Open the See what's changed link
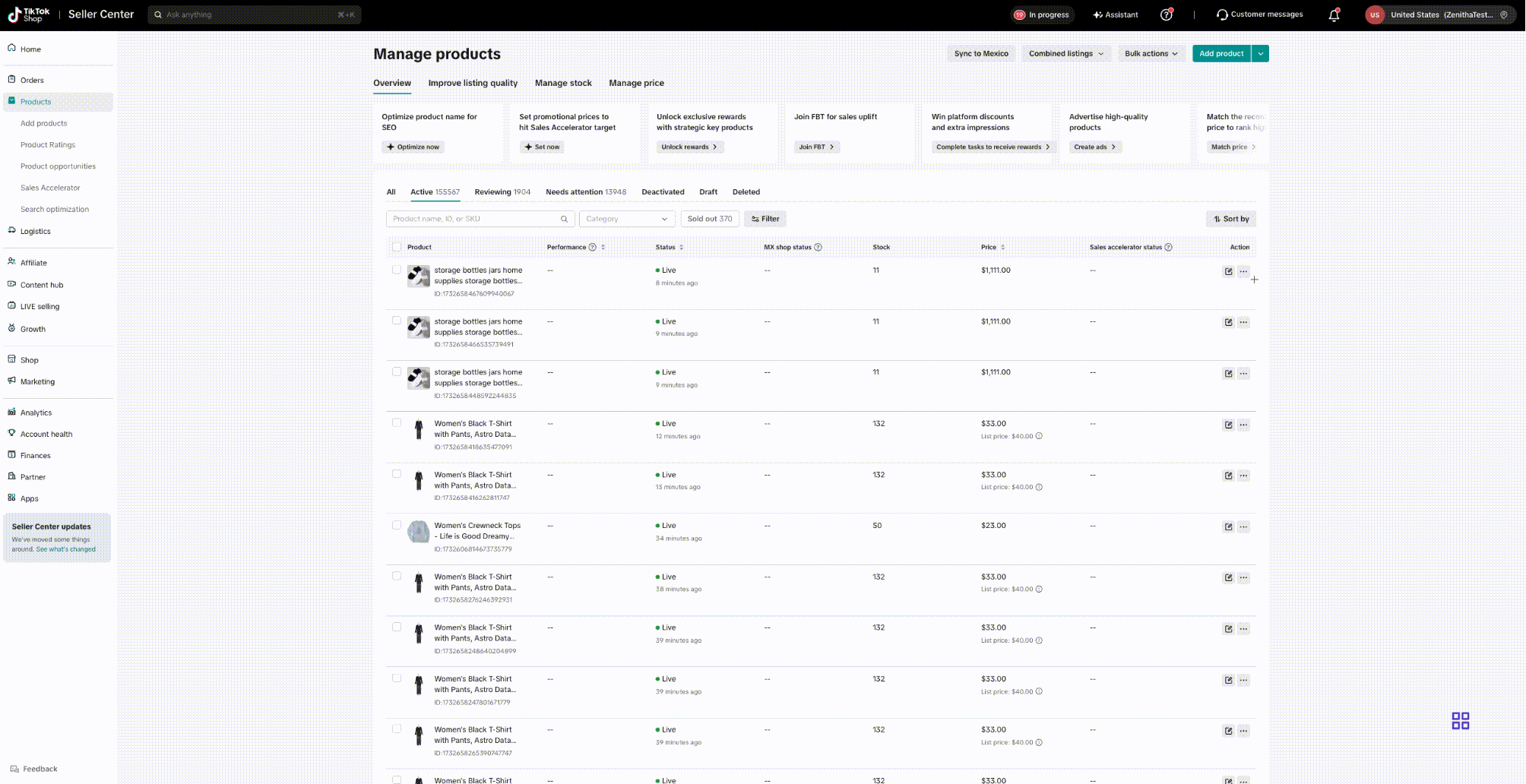 [x=65, y=549]
